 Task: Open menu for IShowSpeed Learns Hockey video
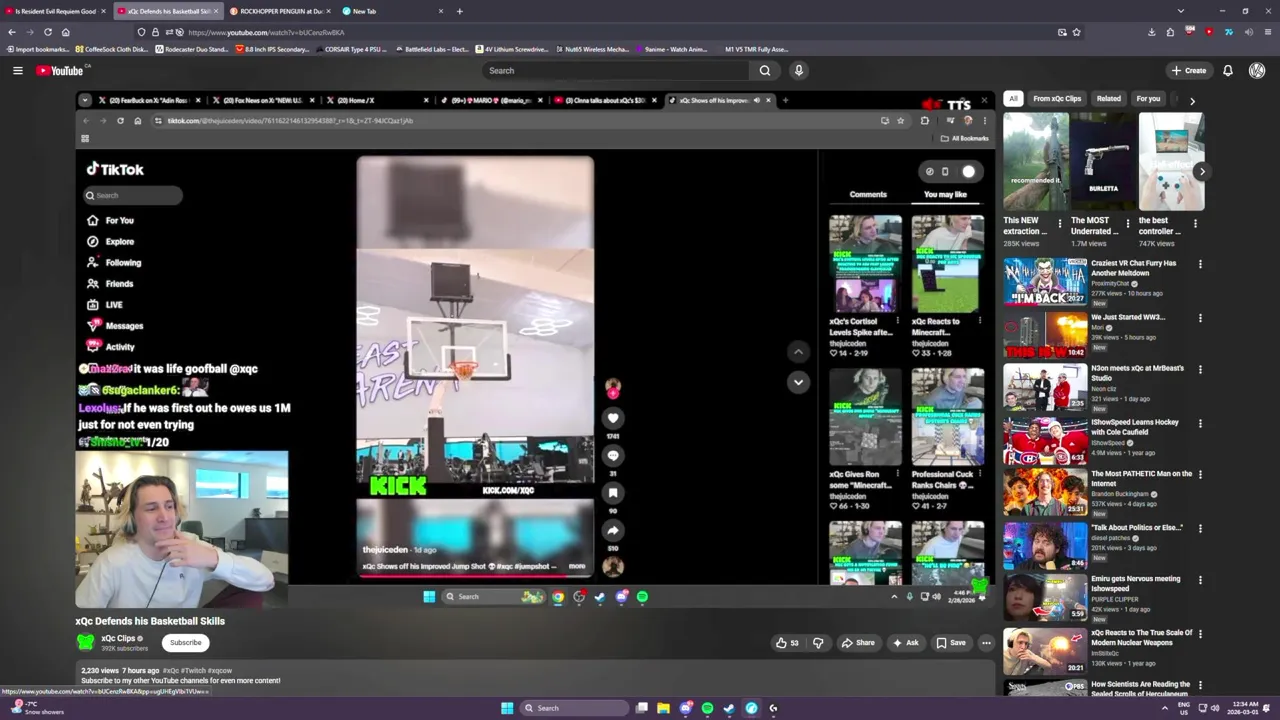[1200, 422]
